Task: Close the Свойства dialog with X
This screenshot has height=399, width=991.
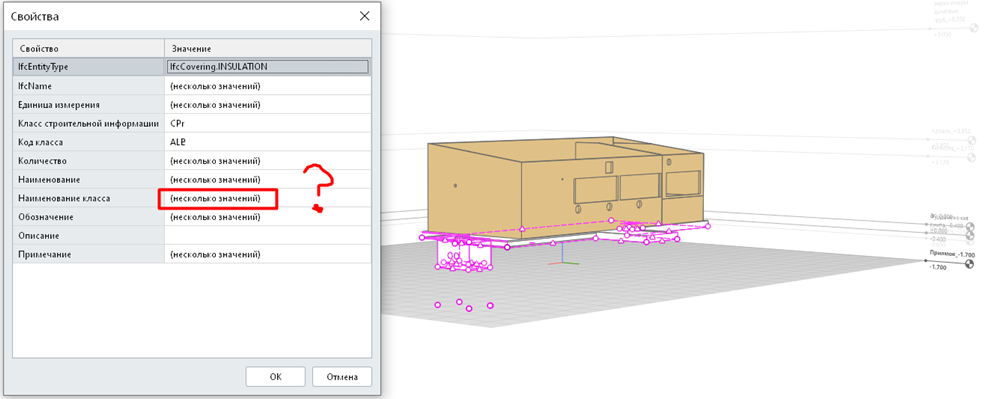Action: tap(365, 16)
